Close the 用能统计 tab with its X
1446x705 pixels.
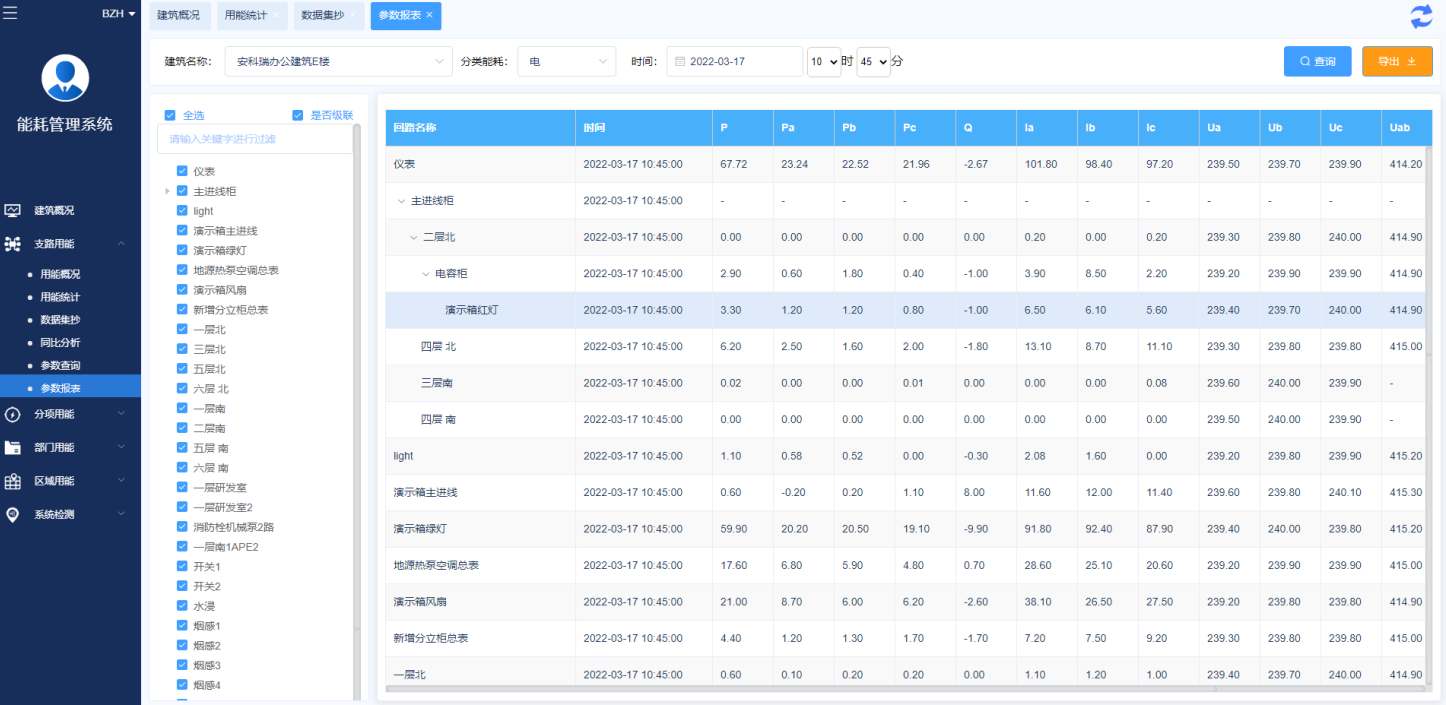(276, 15)
